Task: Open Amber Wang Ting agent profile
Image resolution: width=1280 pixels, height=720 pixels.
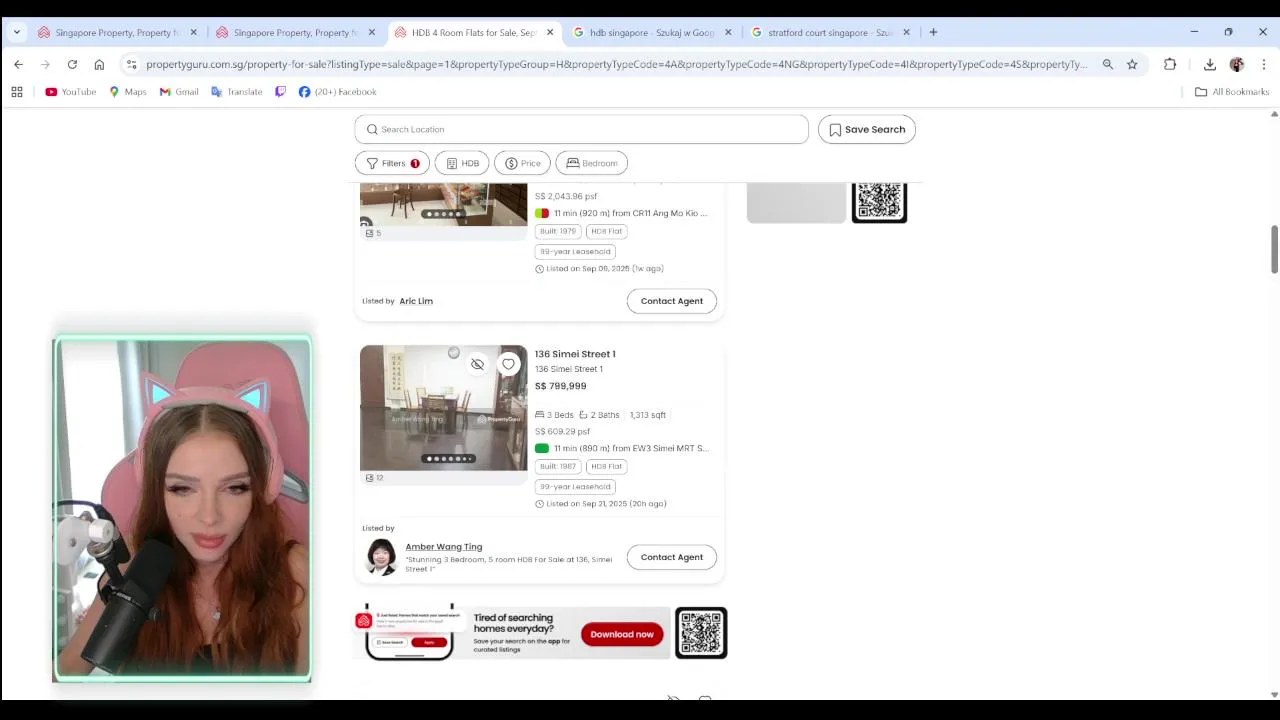Action: [444, 547]
